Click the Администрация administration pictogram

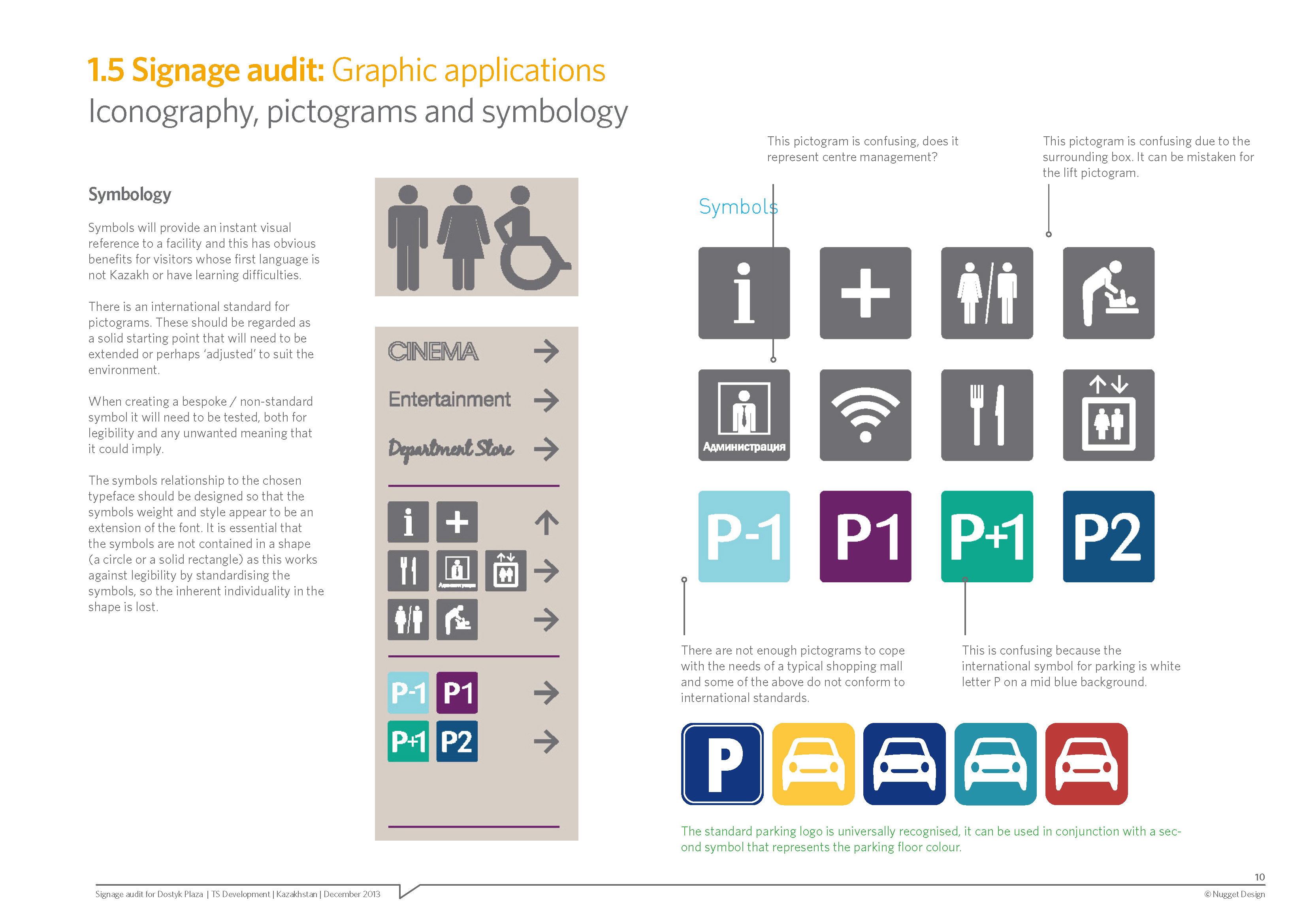point(744,415)
